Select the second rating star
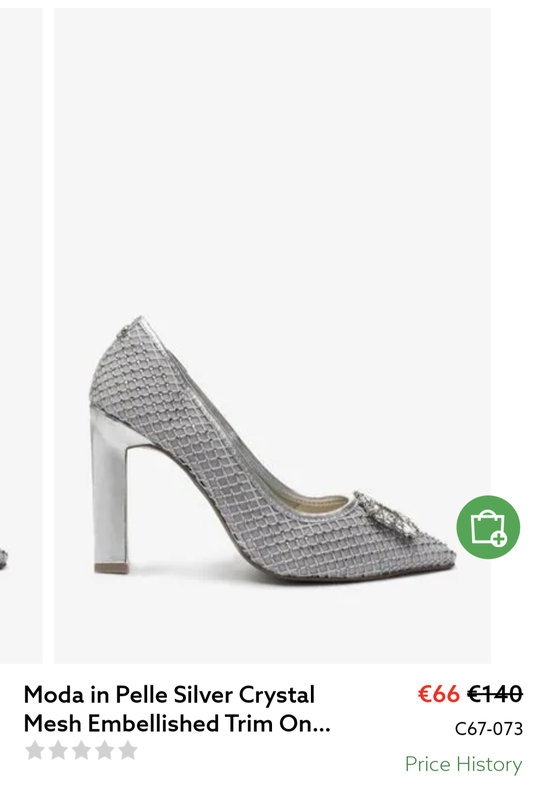Viewport: 546px width, 800px height. 58,751
